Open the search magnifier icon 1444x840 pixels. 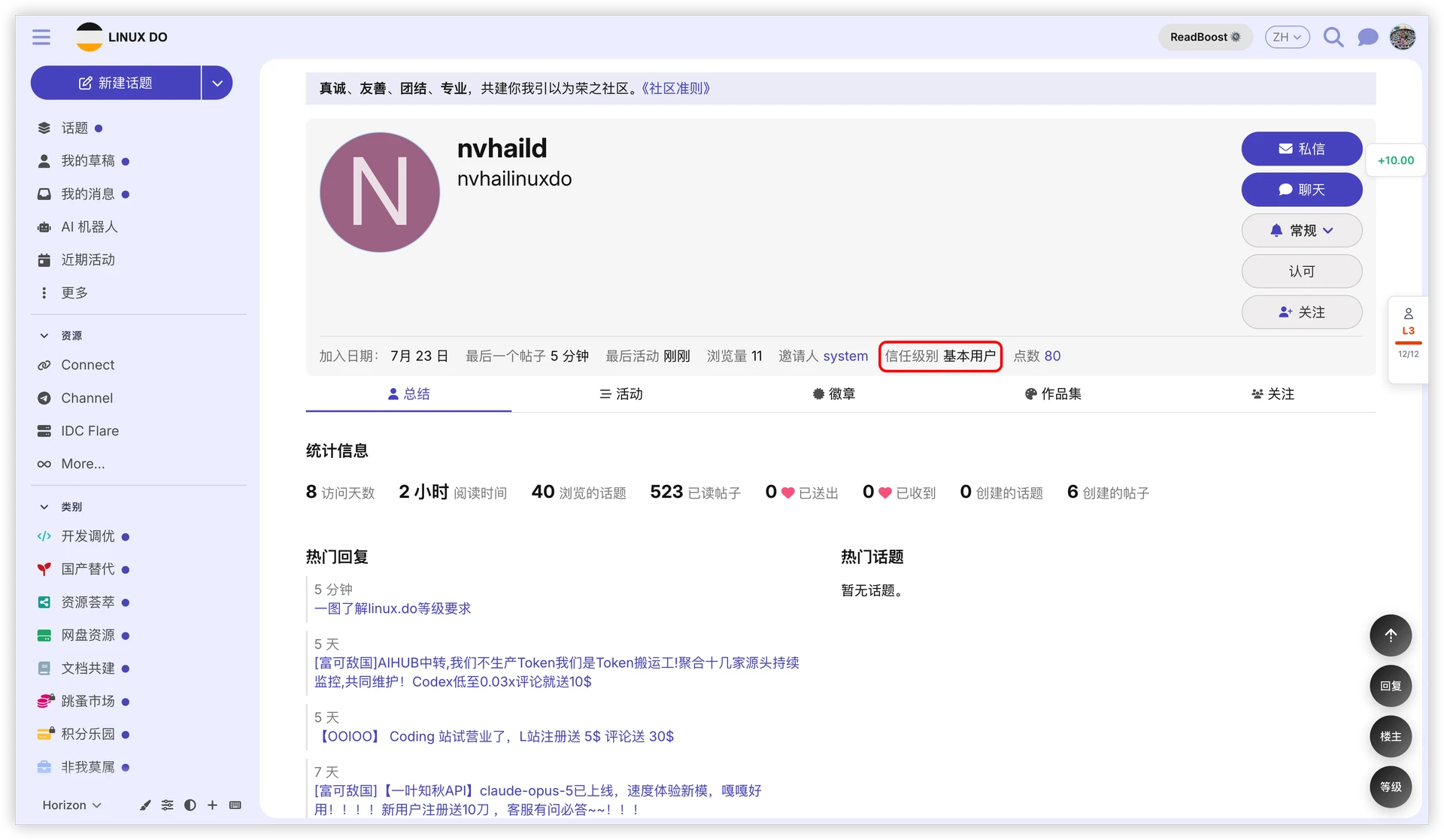(1333, 37)
